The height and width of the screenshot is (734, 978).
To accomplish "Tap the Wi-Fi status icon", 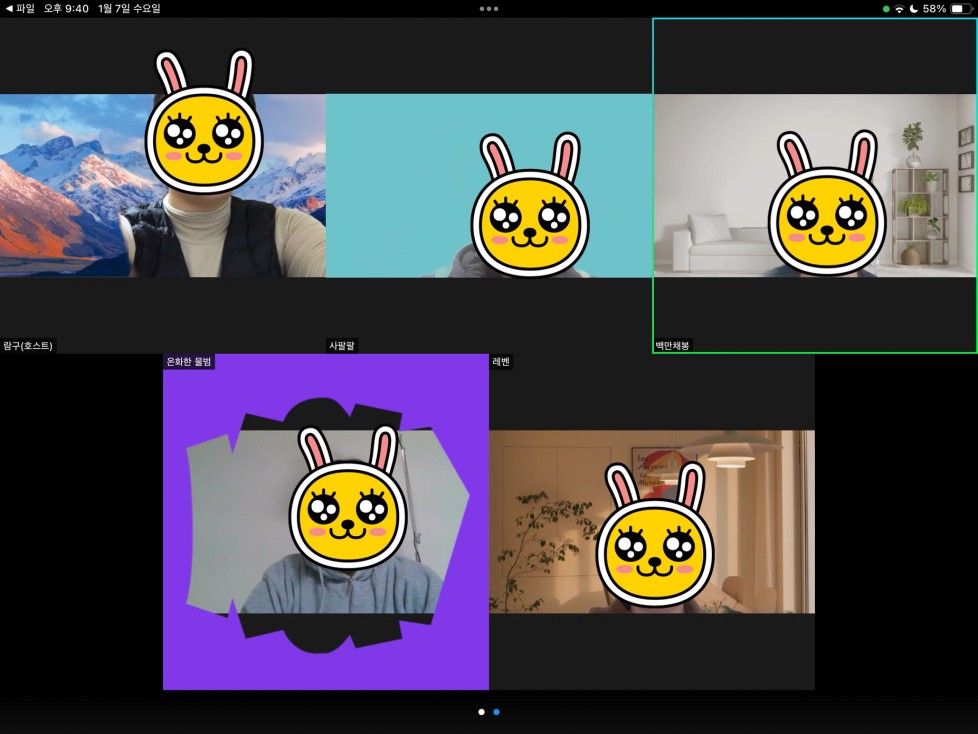I will [x=900, y=8].
